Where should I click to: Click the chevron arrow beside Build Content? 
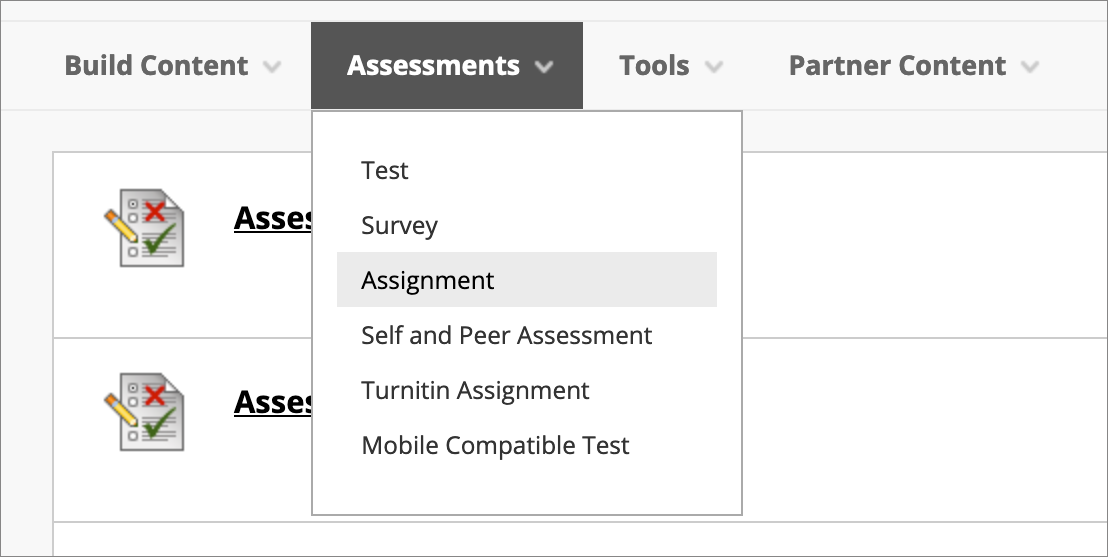pos(272,66)
